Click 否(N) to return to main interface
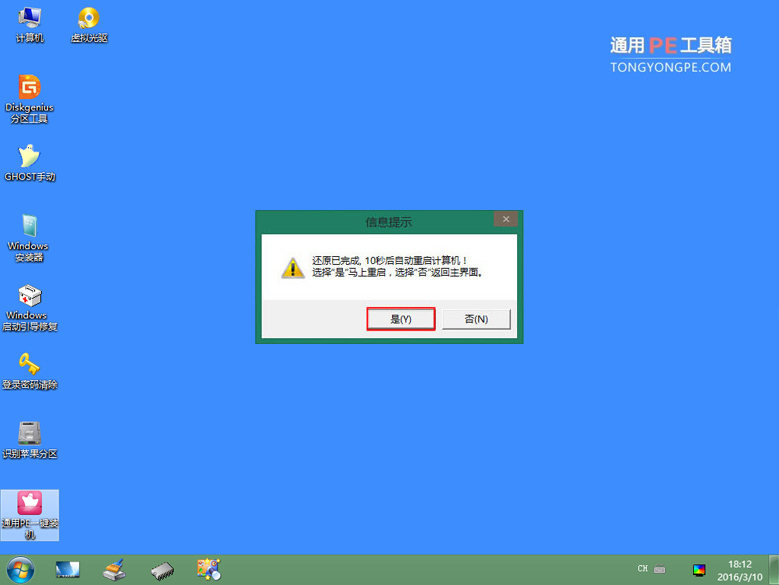The height and width of the screenshot is (585, 779). pyautogui.click(x=476, y=319)
